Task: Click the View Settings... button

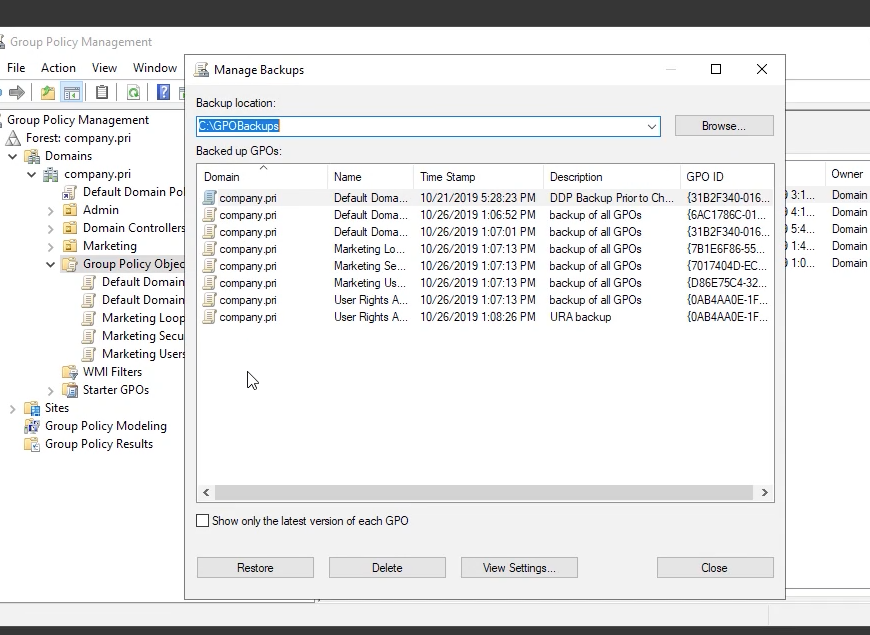Action: 519,568
